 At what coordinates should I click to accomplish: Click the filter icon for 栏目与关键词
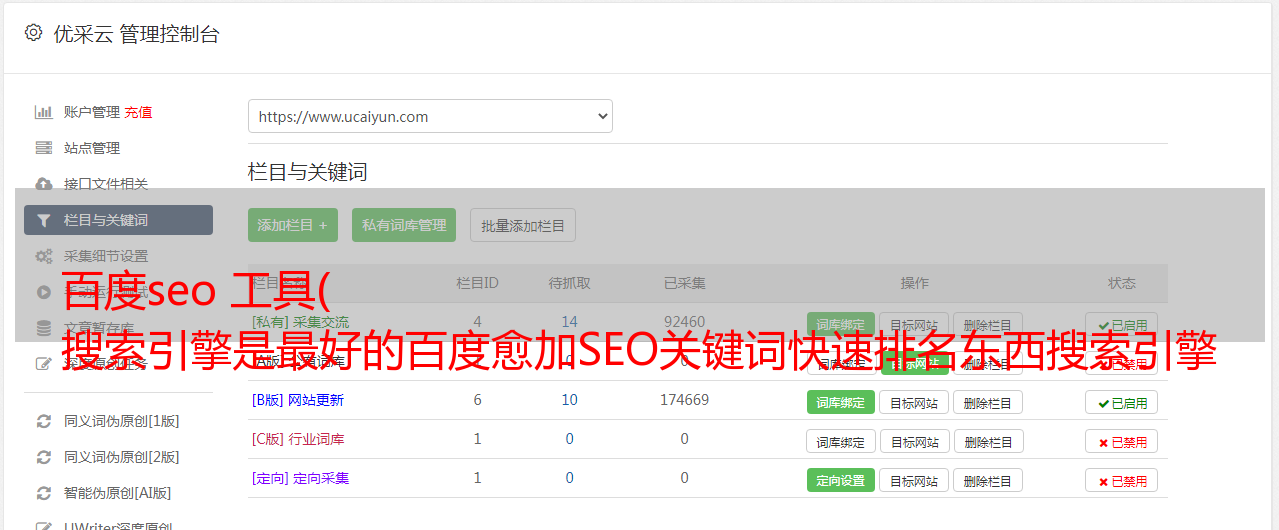click(x=43, y=220)
